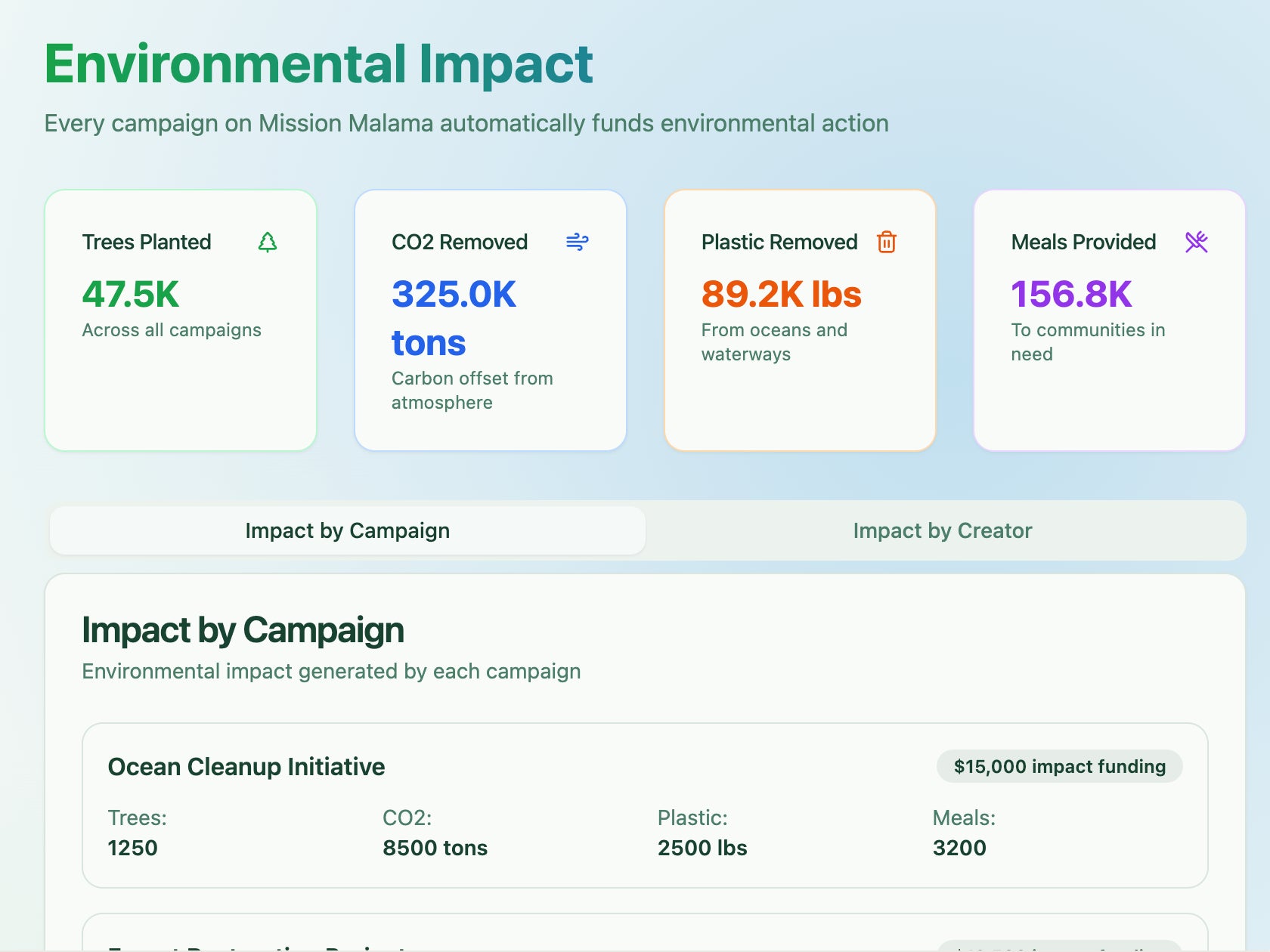The height and width of the screenshot is (952, 1270).
Task: Click the $15,000 impact funding badge
Action: 1060,766
